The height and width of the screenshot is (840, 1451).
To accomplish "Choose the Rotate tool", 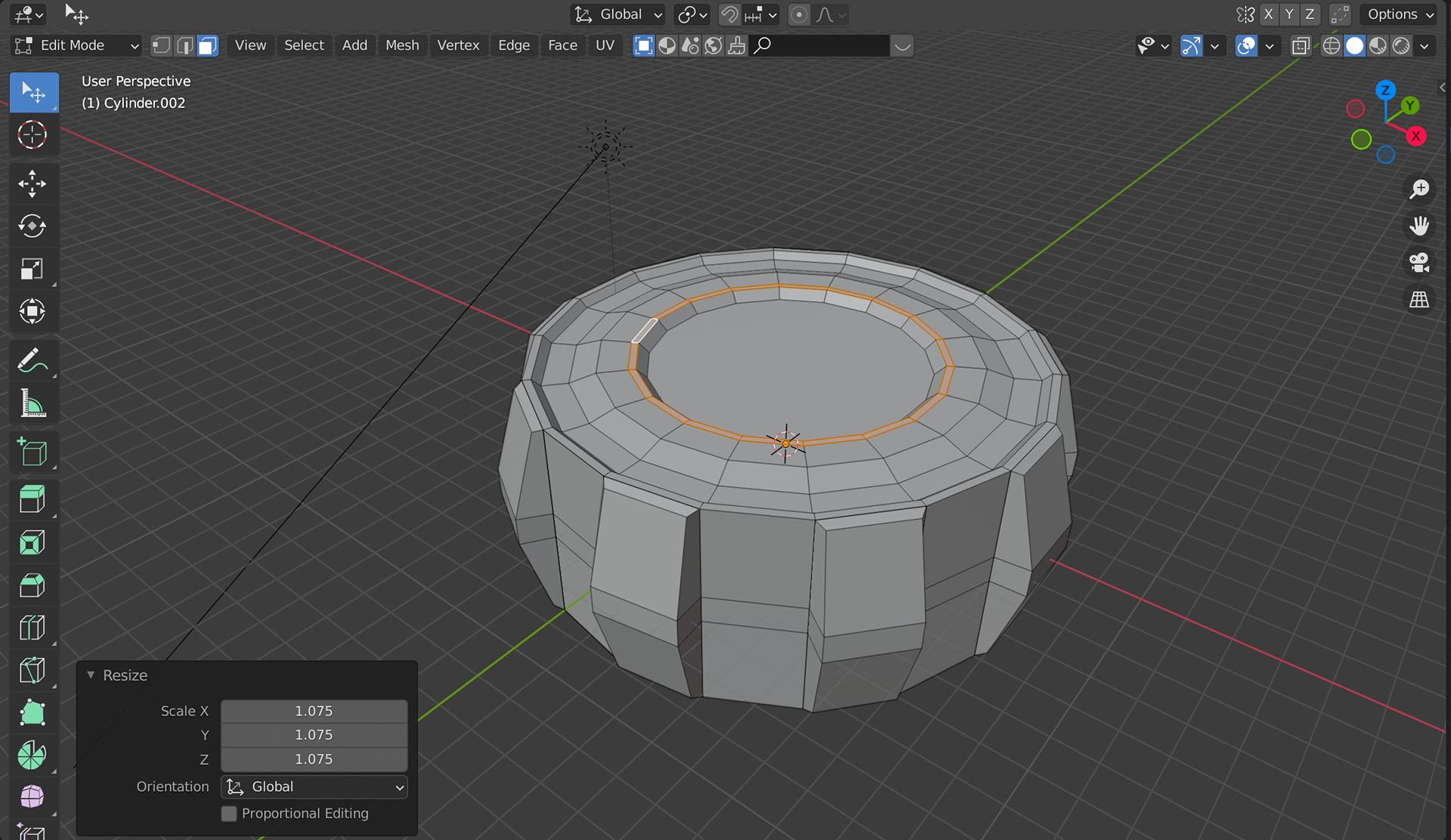I will coord(32,226).
